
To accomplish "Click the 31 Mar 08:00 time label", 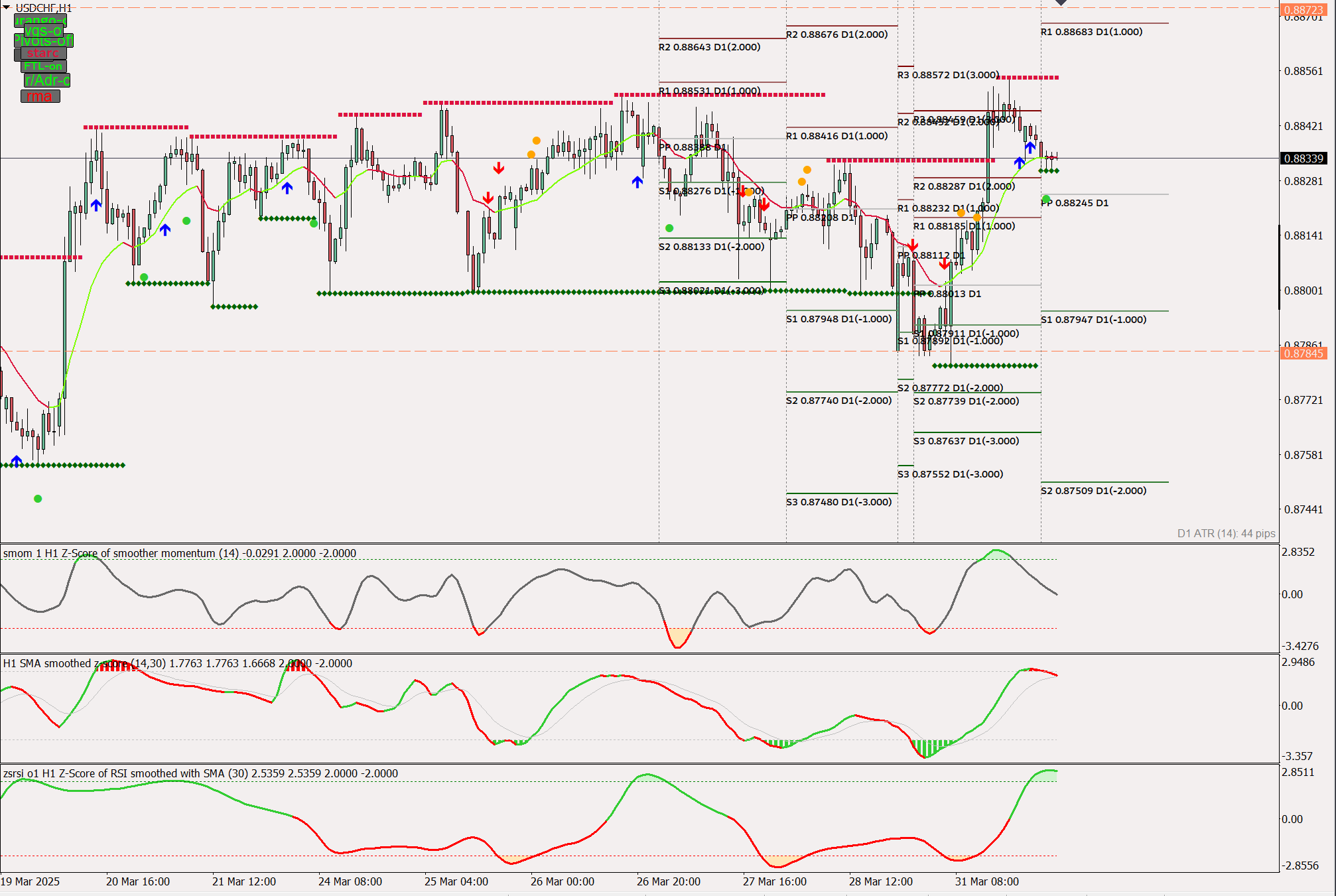I will (x=986, y=881).
